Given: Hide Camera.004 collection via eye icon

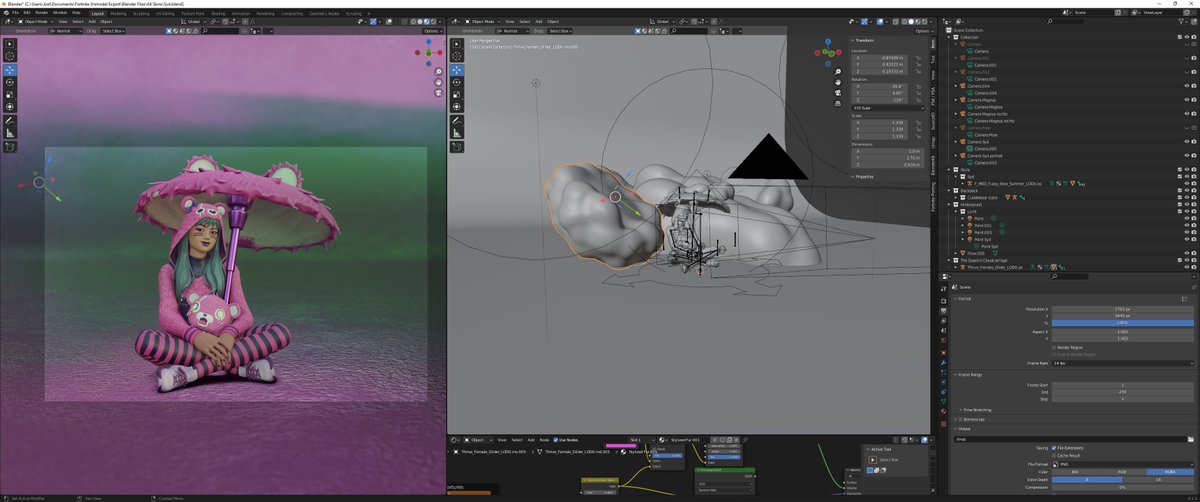Looking at the screenshot, I should click(1186, 86).
